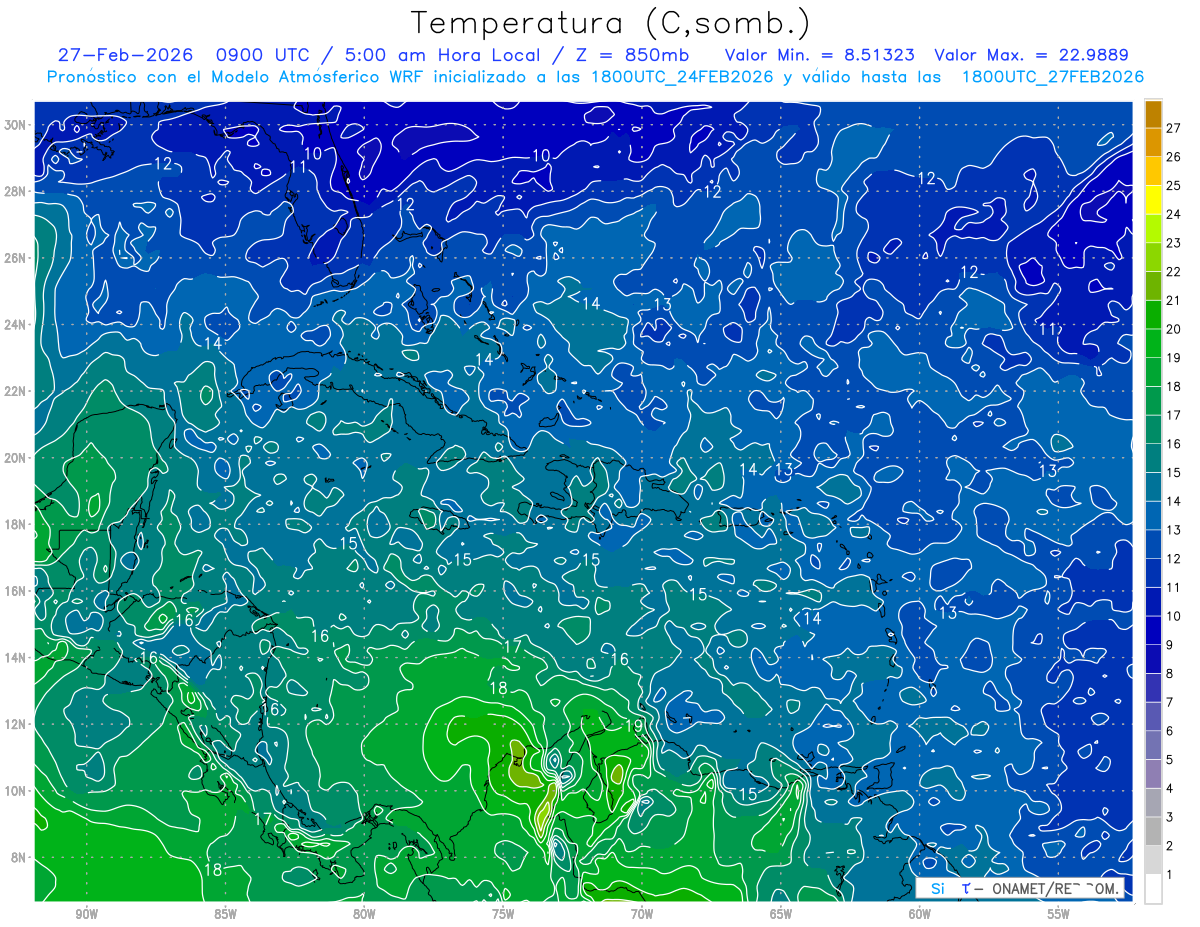Click the latitude axis label "22N"
This screenshot has width=1200, height=927.
[15, 391]
